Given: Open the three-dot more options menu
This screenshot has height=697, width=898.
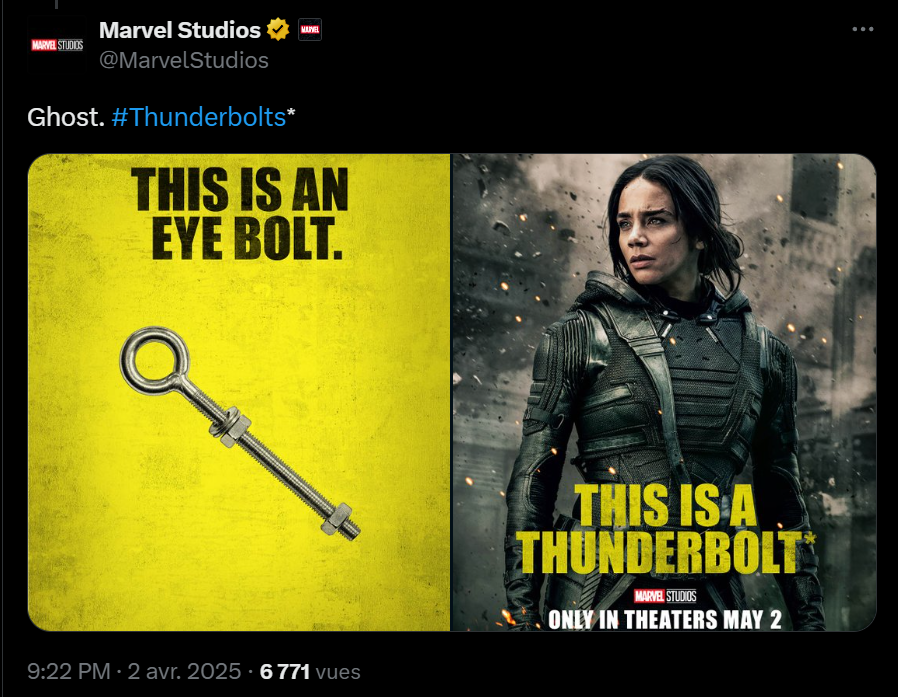Looking at the screenshot, I should coord(862,29).
